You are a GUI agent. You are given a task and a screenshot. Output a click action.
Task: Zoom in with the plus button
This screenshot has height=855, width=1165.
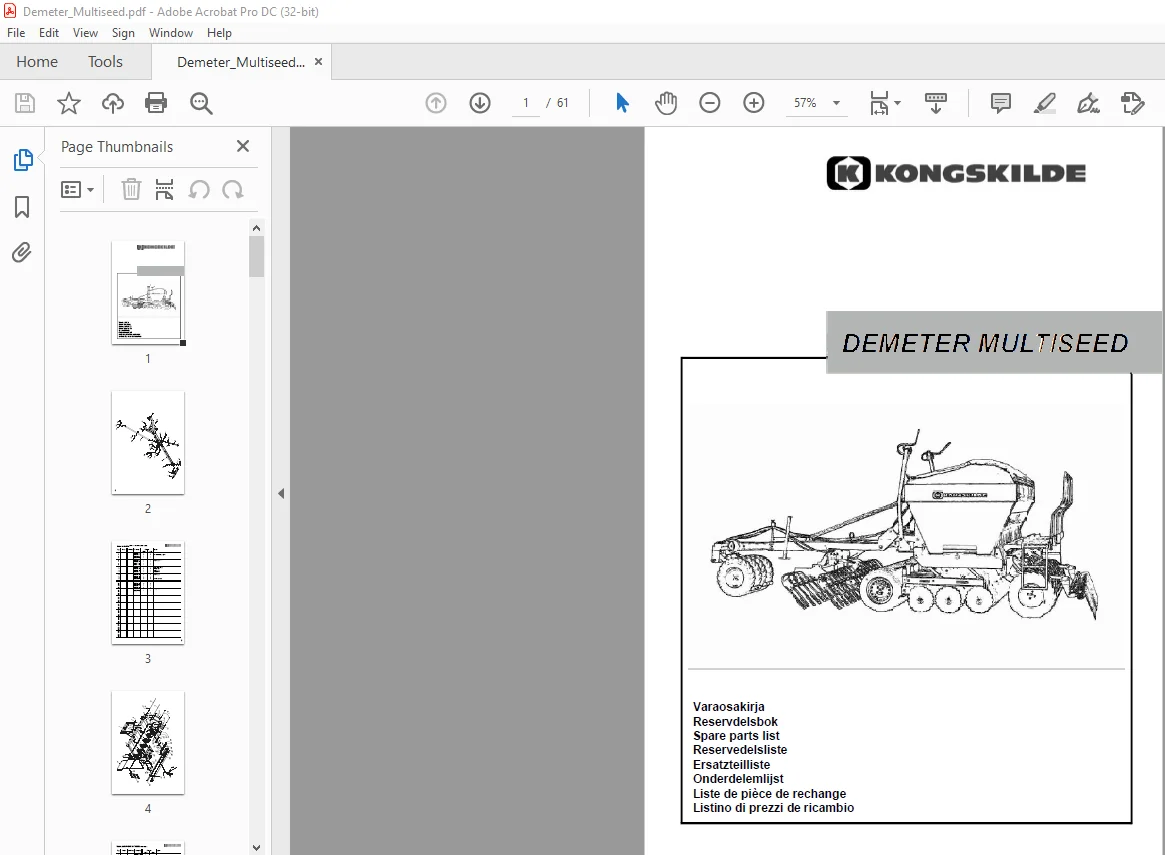[x=753, y=103]
